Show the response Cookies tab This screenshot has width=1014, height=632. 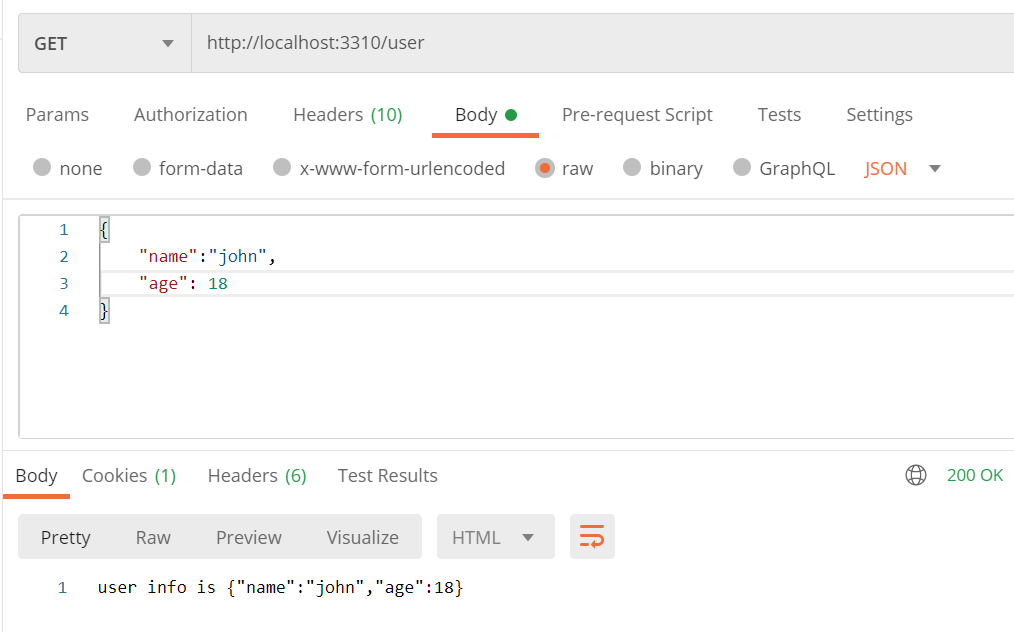tap(129, 476)
